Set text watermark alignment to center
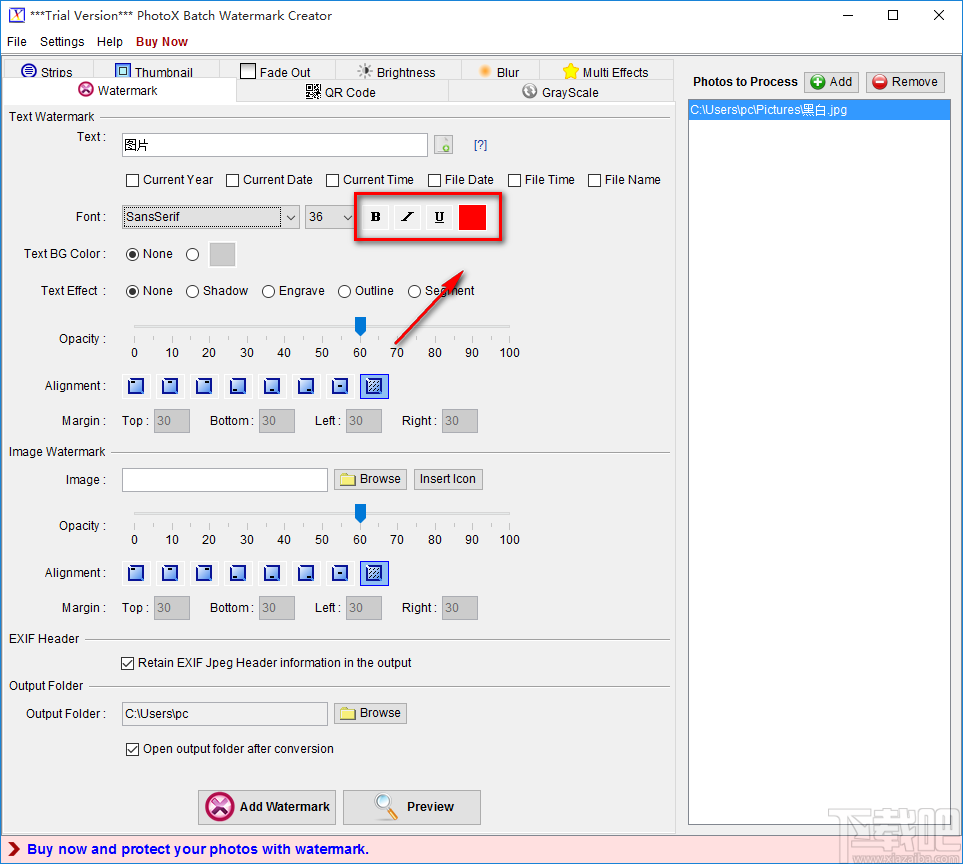 click(340, 386)
